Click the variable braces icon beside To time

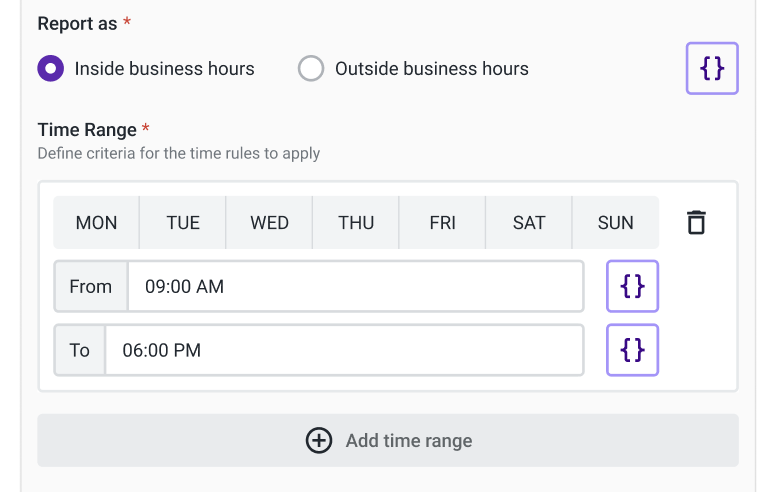point(632,350)
